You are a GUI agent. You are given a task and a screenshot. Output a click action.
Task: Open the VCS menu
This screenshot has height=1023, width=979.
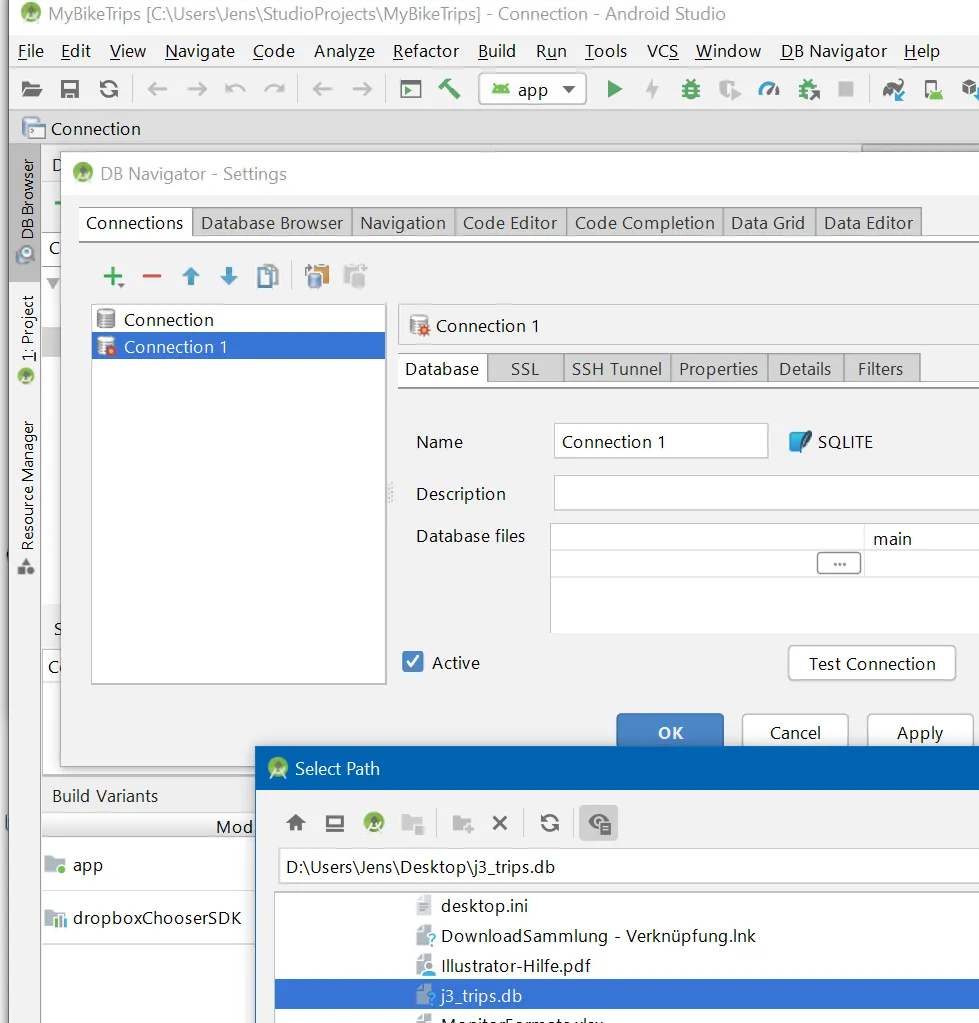[662, 51]
